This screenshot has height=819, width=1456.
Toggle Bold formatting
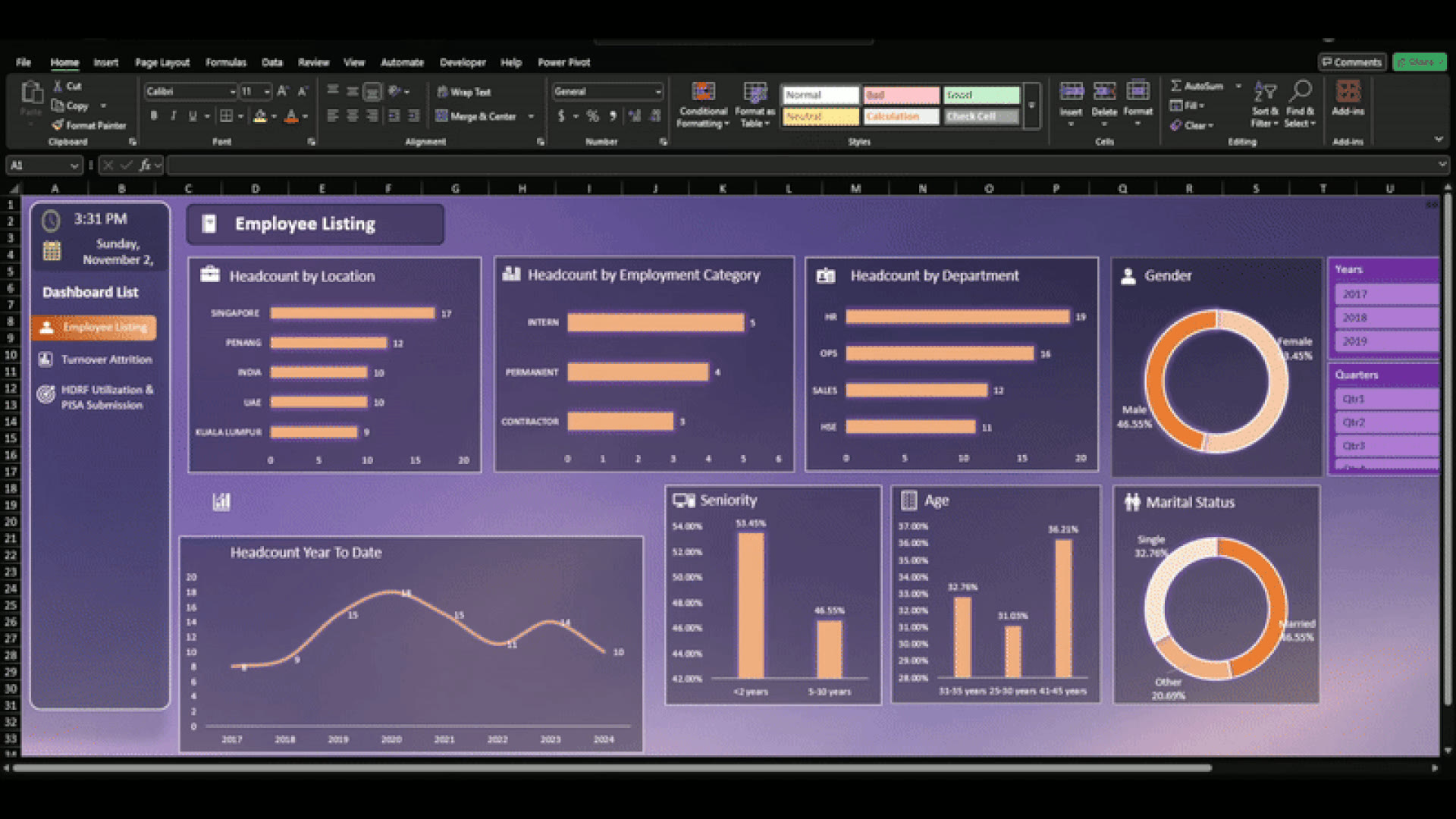click(x=154, y=116)
